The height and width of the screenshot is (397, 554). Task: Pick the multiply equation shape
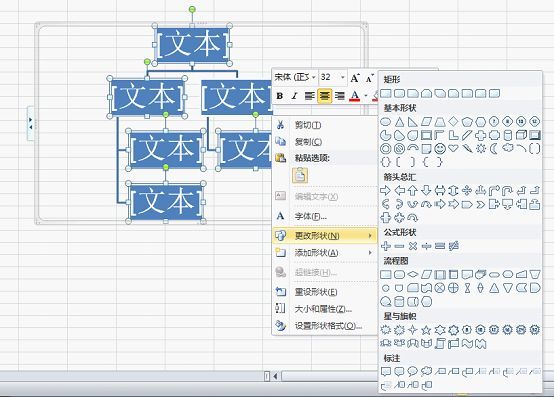(x=413, y=246)
